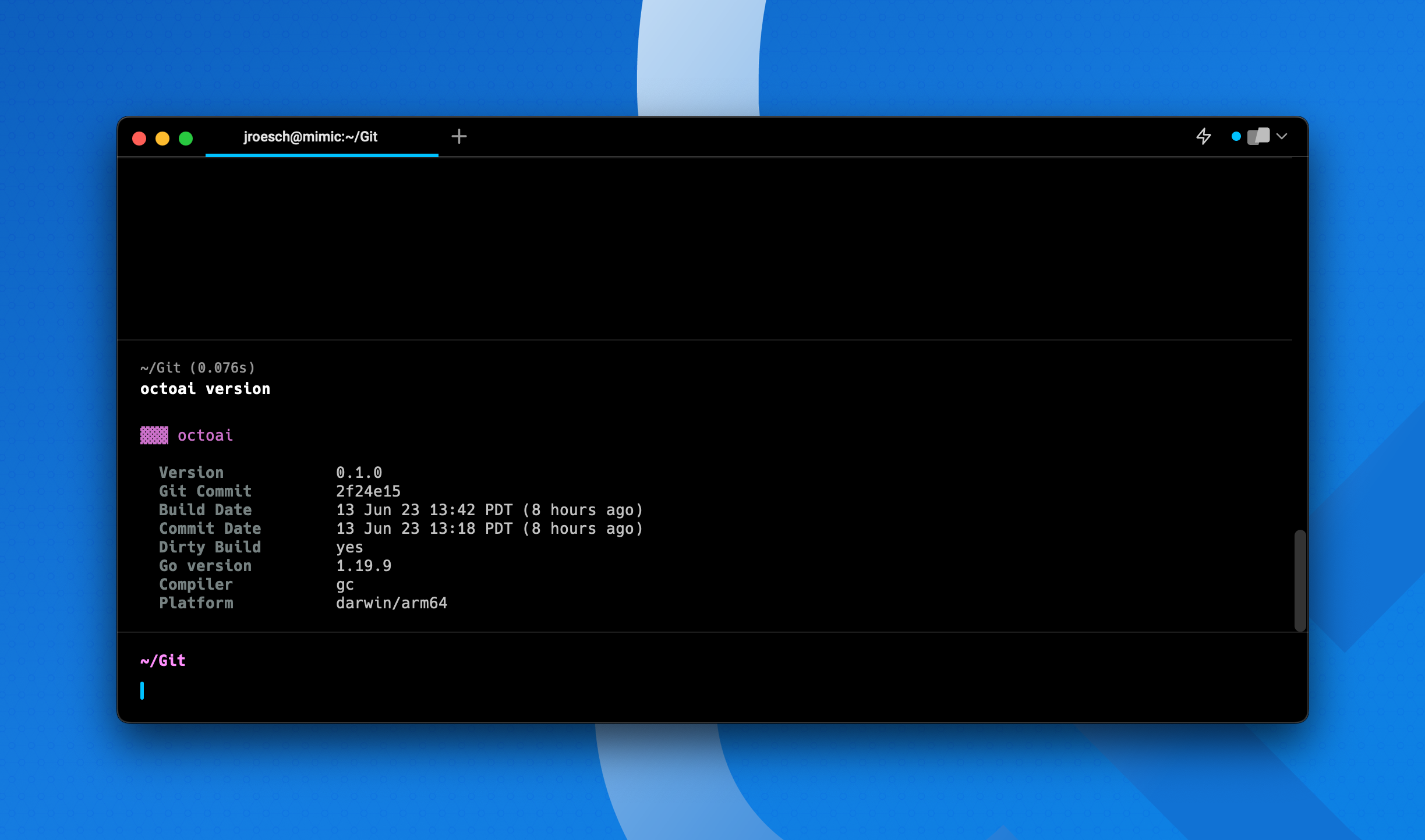
Task: Click the pink 'octoai' heading text
Action: pos(205,435)
